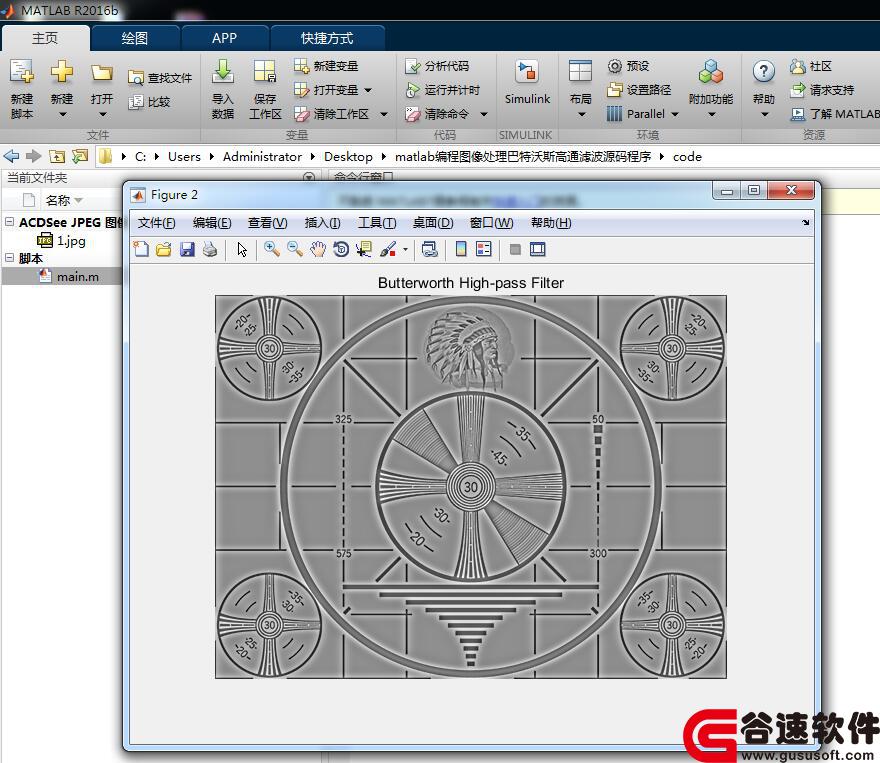Click the Save Workspace (保存工作区) icon
The width and height of the screenshot is (880, 763).
(x=264, y=72)
